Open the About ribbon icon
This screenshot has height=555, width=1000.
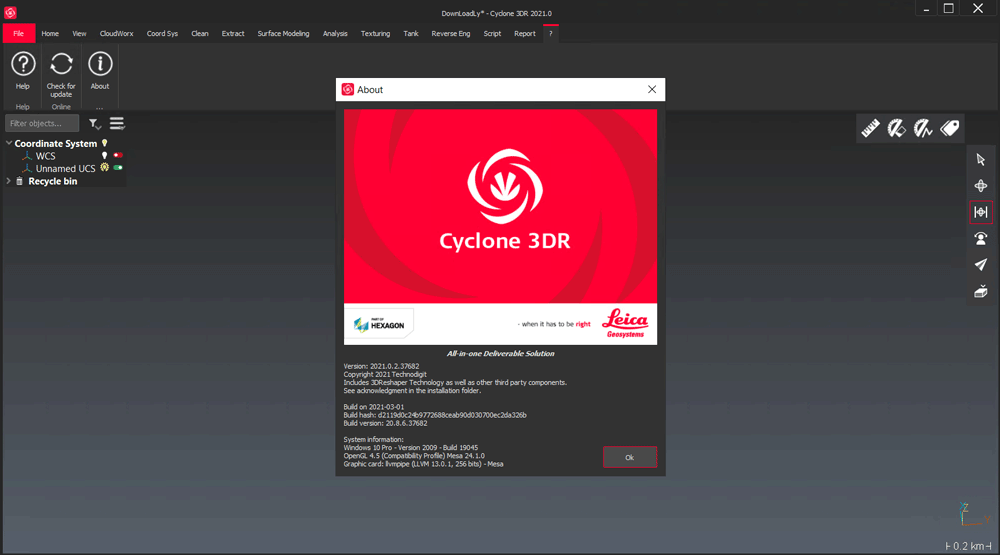(100, 64)
